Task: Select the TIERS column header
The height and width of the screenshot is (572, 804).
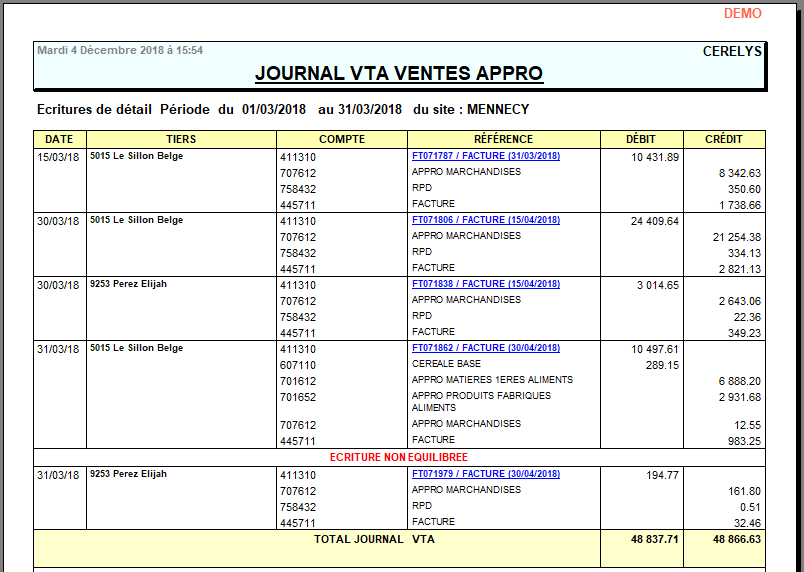Action: click(x=181, y=139)
